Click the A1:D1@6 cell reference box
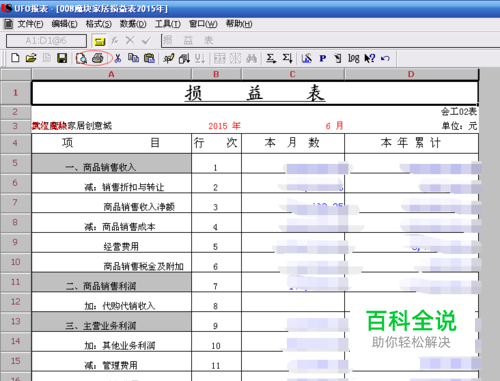500x381 pixels. coord(46,41)
